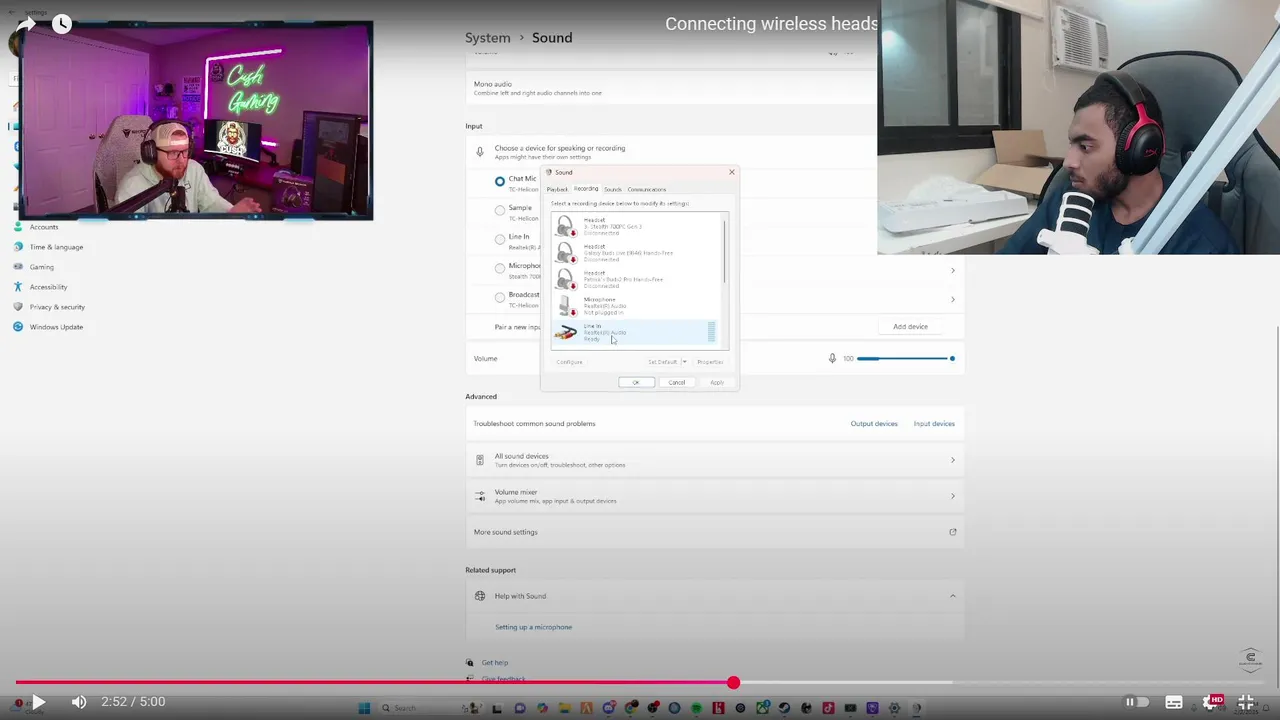Click the Set Default button
The image size is (1280, 720).
662,362
